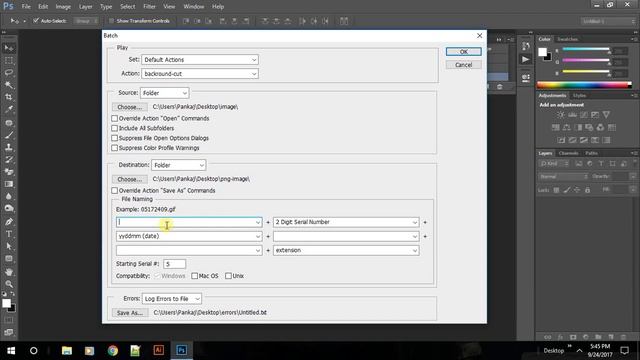Open the Layer menu
Image resolution: width=640 pixels, height=360 pixels.
click(x=85, y=7)
